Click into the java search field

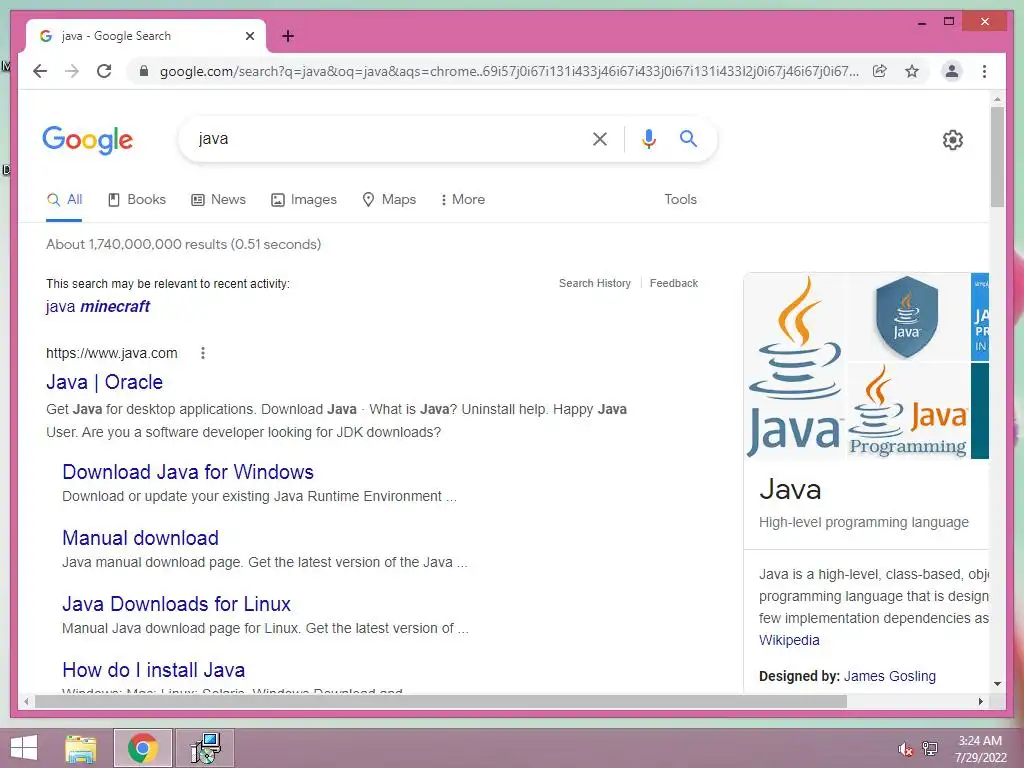tap(385, 138)
